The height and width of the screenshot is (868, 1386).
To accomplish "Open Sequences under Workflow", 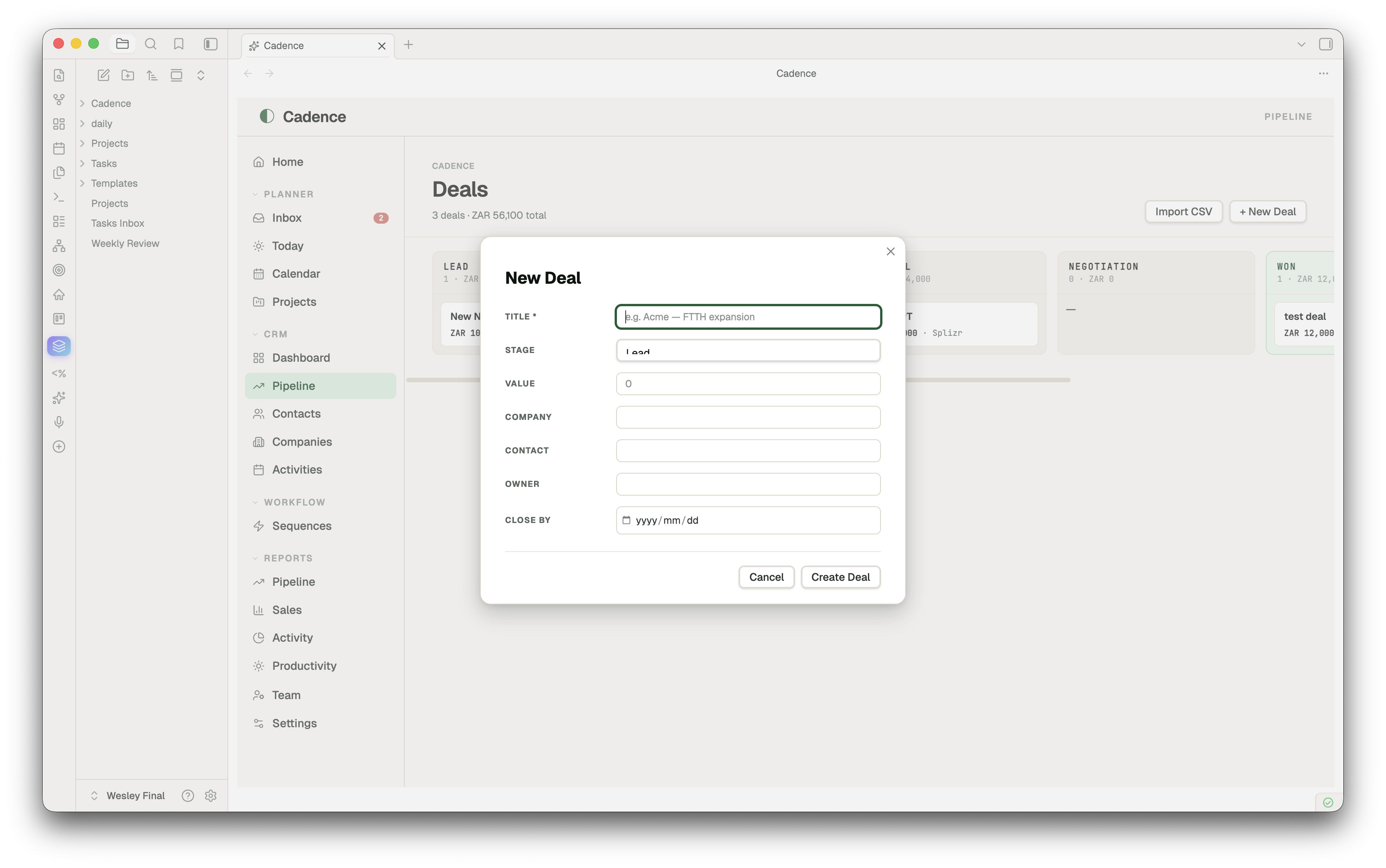I will point(320,526).
